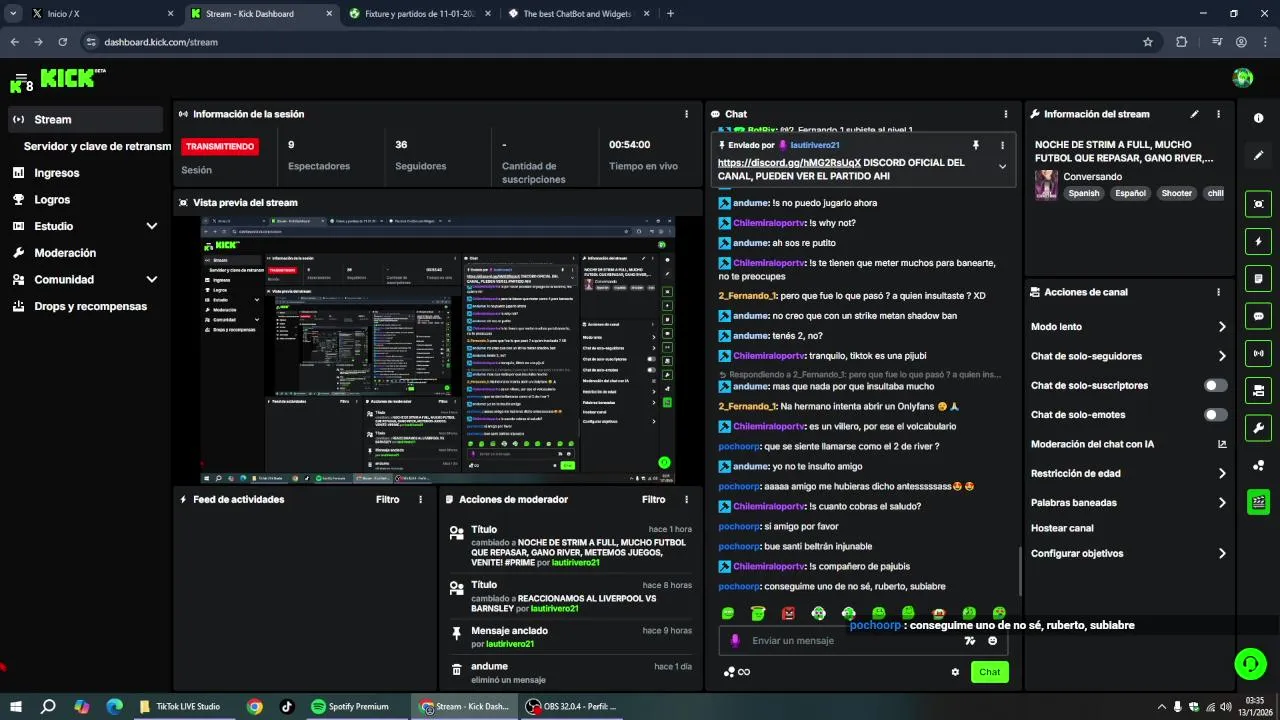Click the focus frame sidebar icon
This screenshot has height=720, width=1280.
pos(1258,204)
